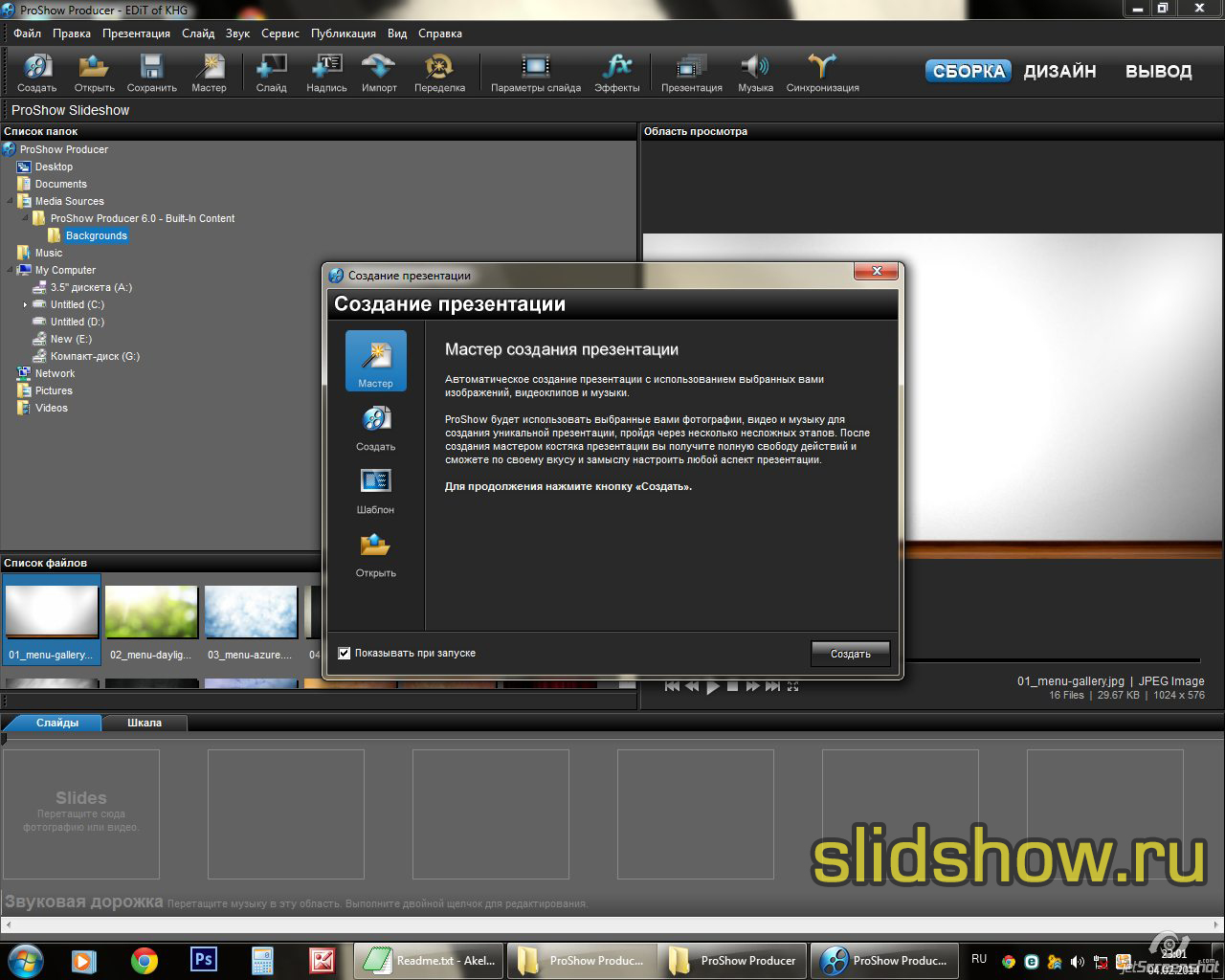Click the Открыть toolbar icon

[x=94, y=74]
